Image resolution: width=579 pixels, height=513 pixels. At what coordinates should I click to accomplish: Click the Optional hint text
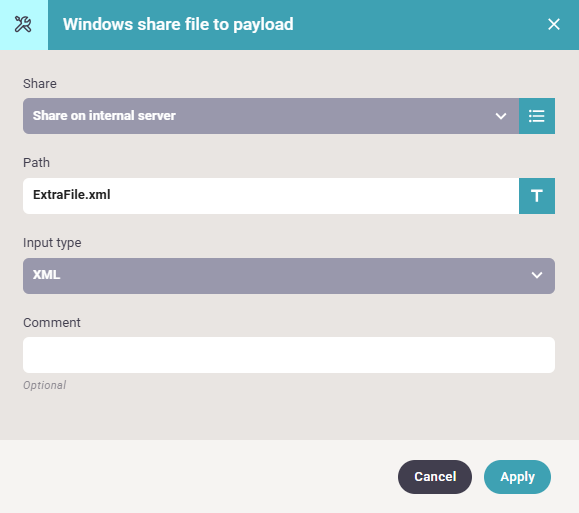point(44,385)
